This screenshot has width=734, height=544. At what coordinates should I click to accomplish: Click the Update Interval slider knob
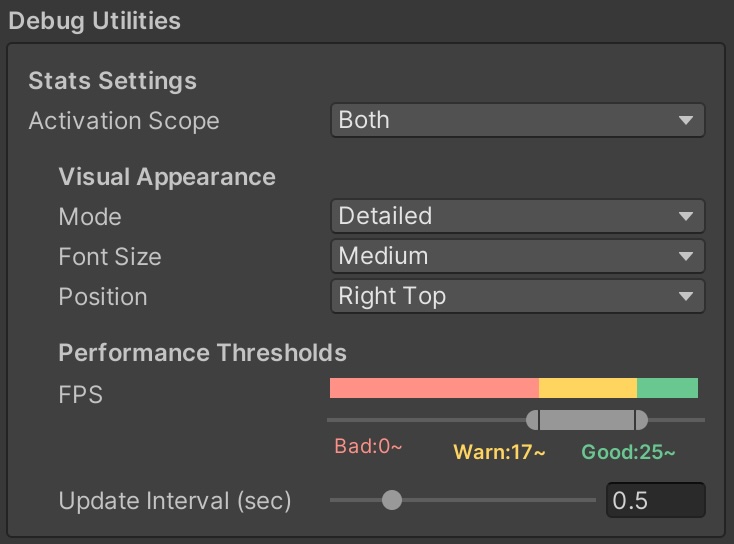(x=392, y=500)
